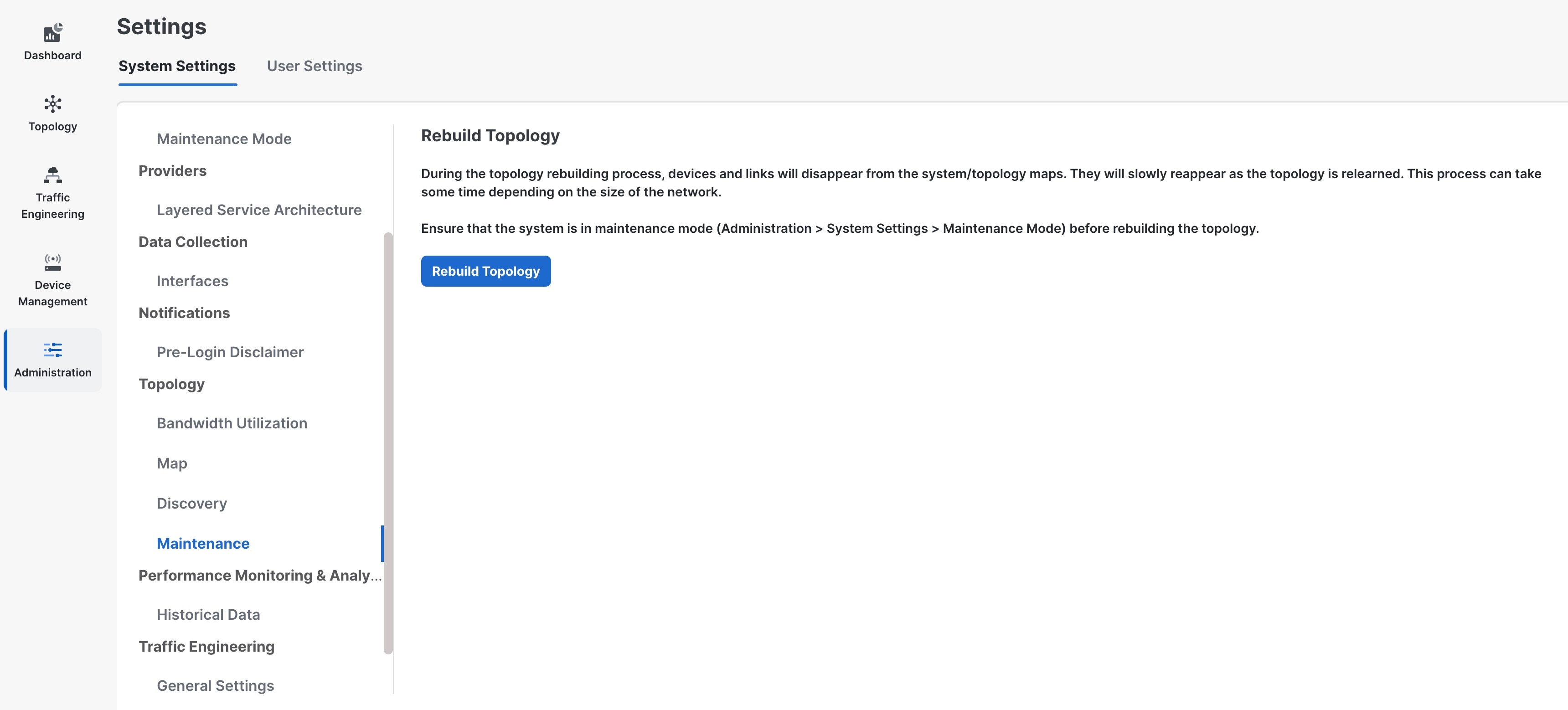Image resolution: width=1568 pixels, height=710 pixels.
Task: Open the Map topology settings
Action: [172, 463]
